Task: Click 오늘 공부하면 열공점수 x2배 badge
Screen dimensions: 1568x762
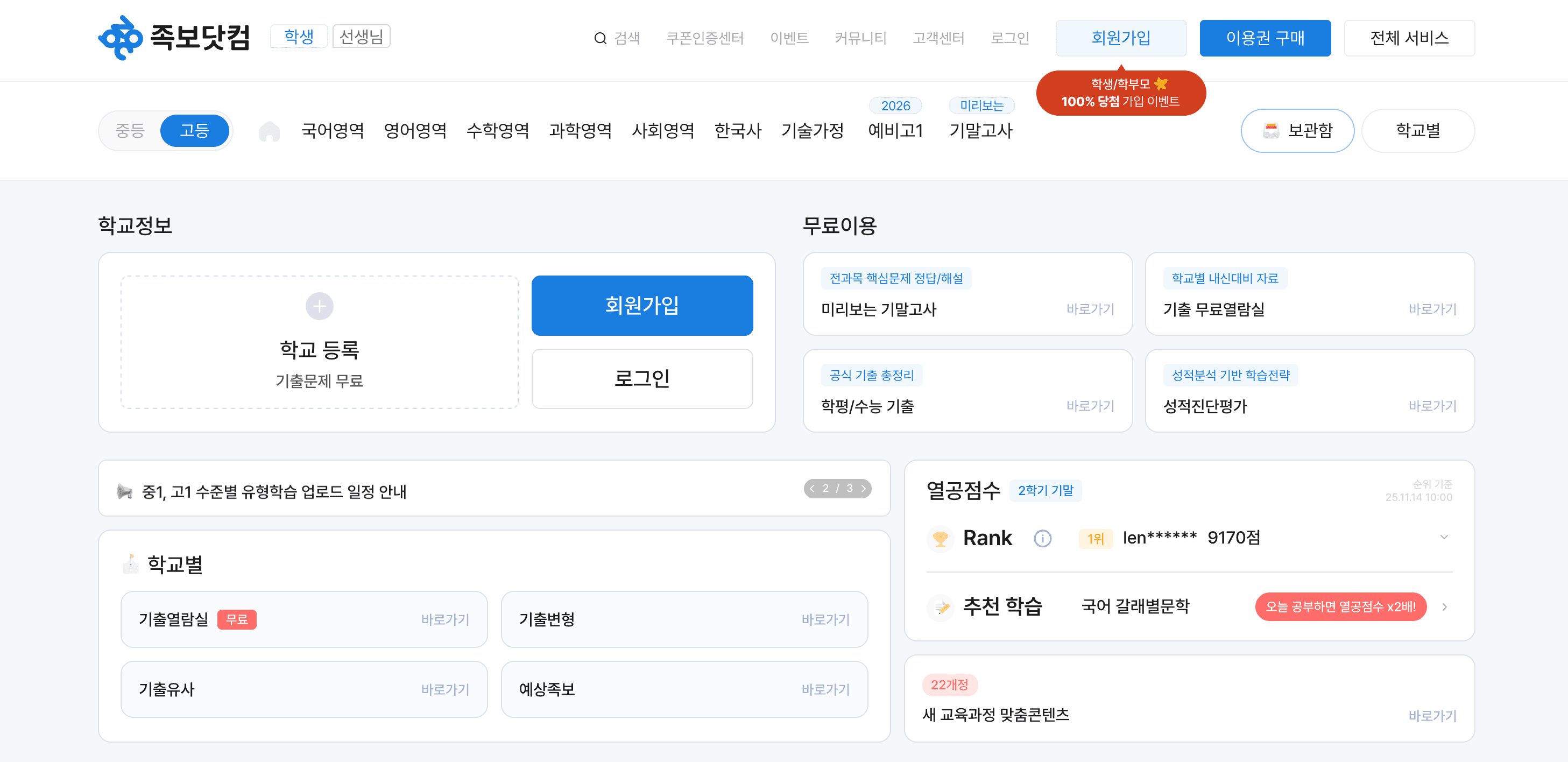Action: (1340, 607)
